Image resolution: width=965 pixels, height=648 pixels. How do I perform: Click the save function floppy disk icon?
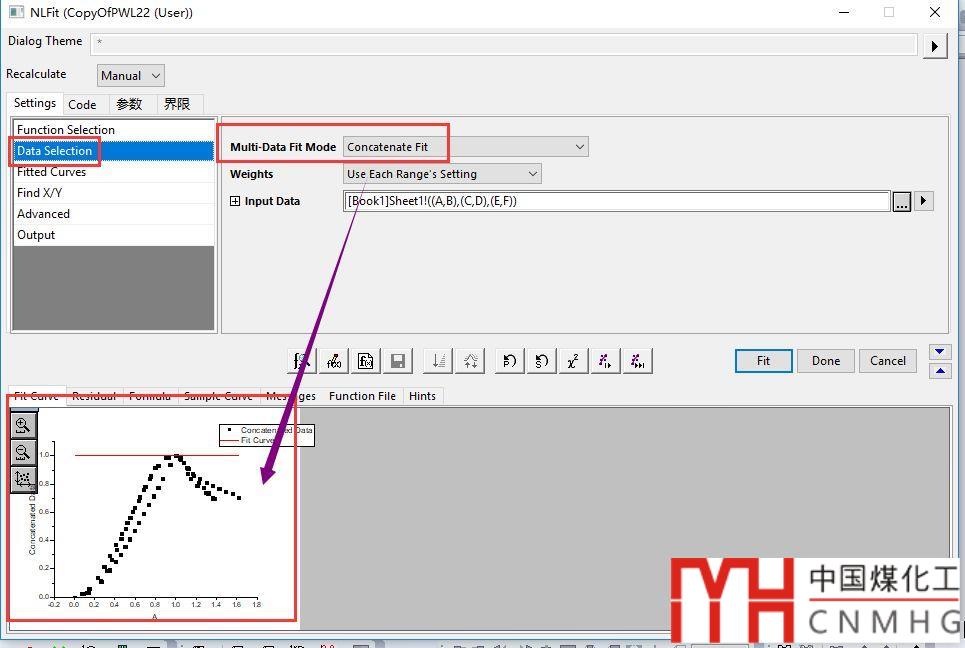click(x=398, y=361)
